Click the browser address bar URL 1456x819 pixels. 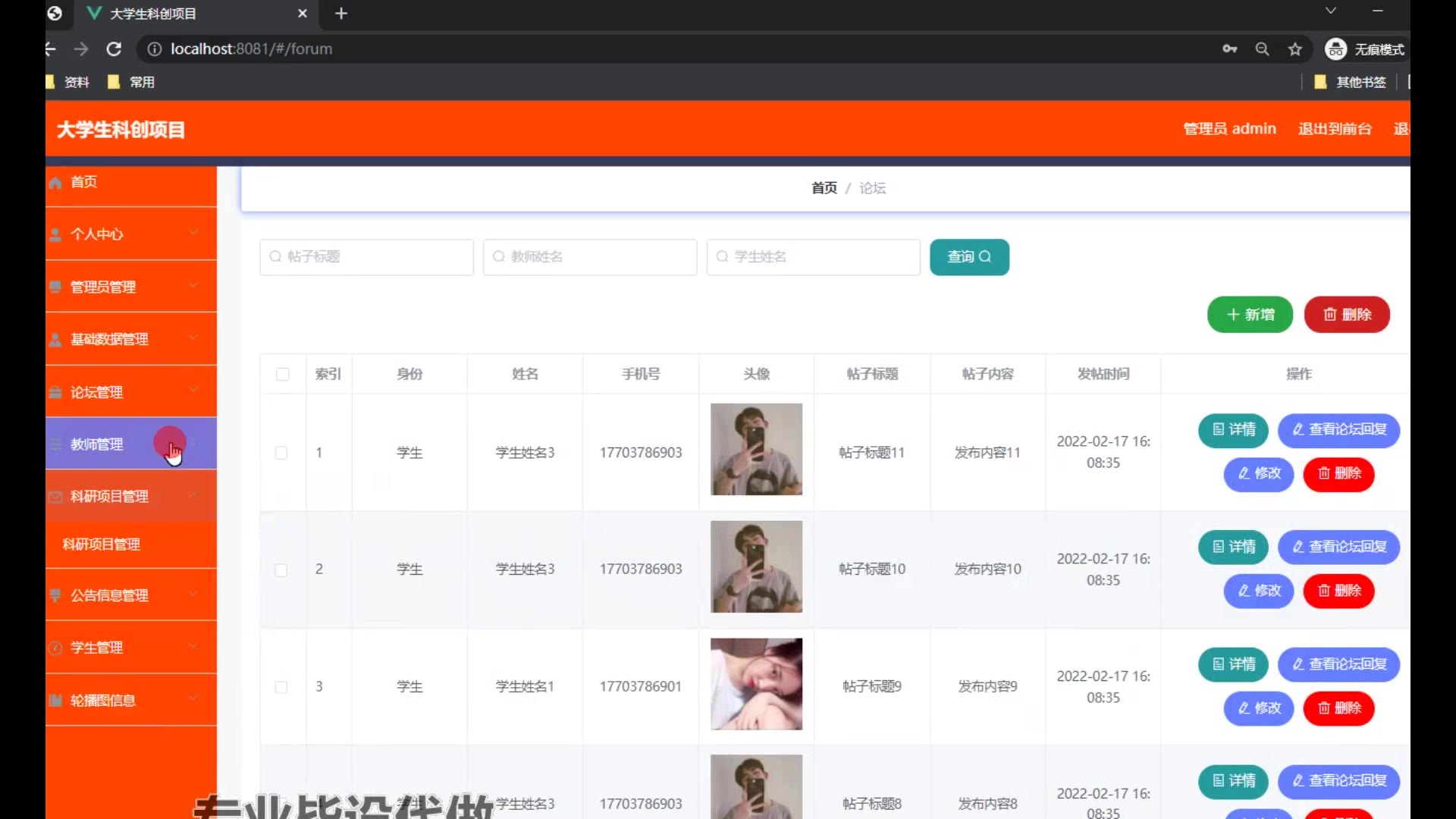(251, 49)
